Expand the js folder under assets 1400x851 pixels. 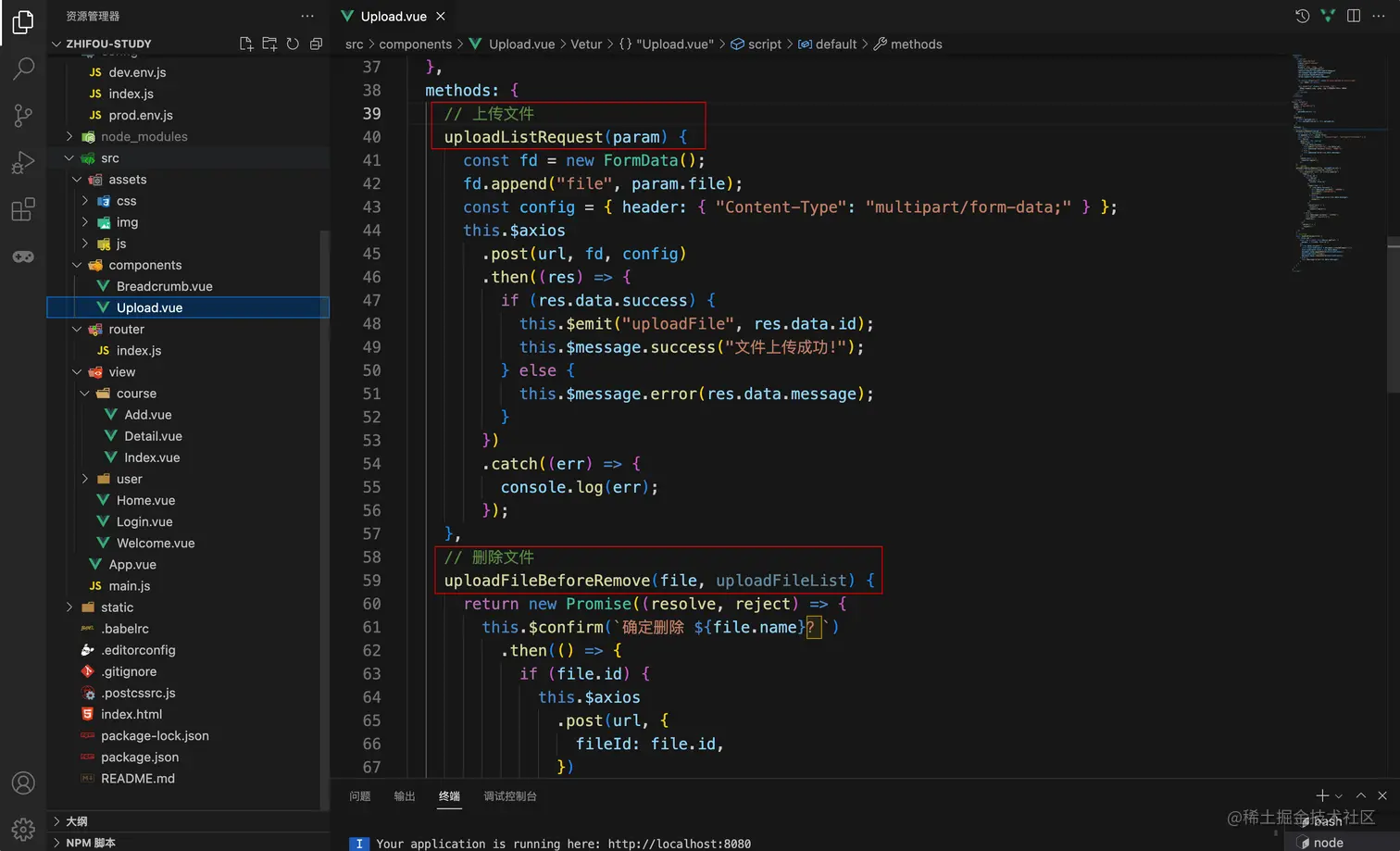pyautogui.click(x=85, y=244)
